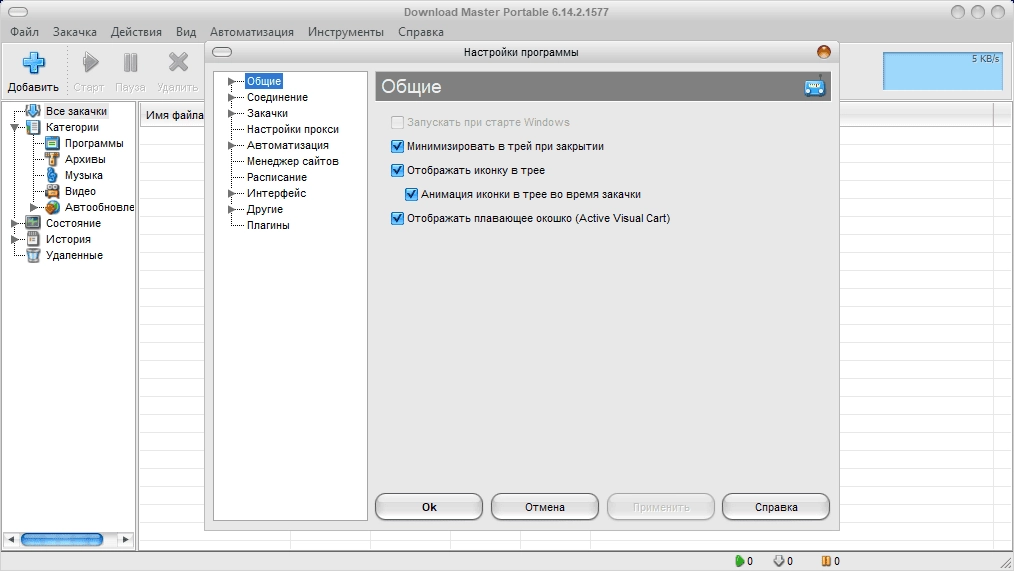Image resolution: width=1014 pixels, height=571 pixels.
Task: Click the Видео category icon
Action: point(52,191)
